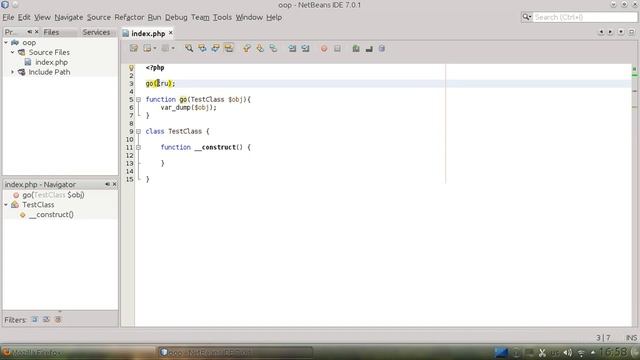The image size is (640, 360).
Task: Open the Forward history dropdown arrow
Action: point(173,49)
